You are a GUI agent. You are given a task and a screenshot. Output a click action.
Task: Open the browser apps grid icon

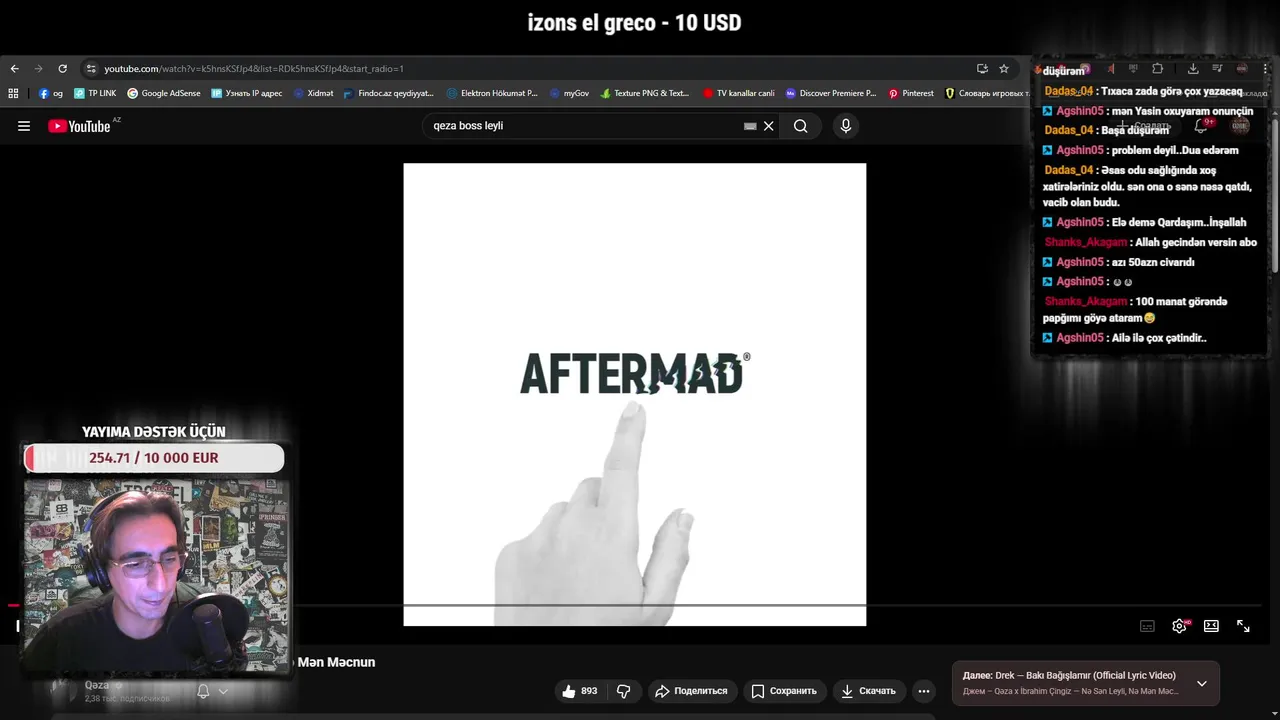tap(13, 93)
